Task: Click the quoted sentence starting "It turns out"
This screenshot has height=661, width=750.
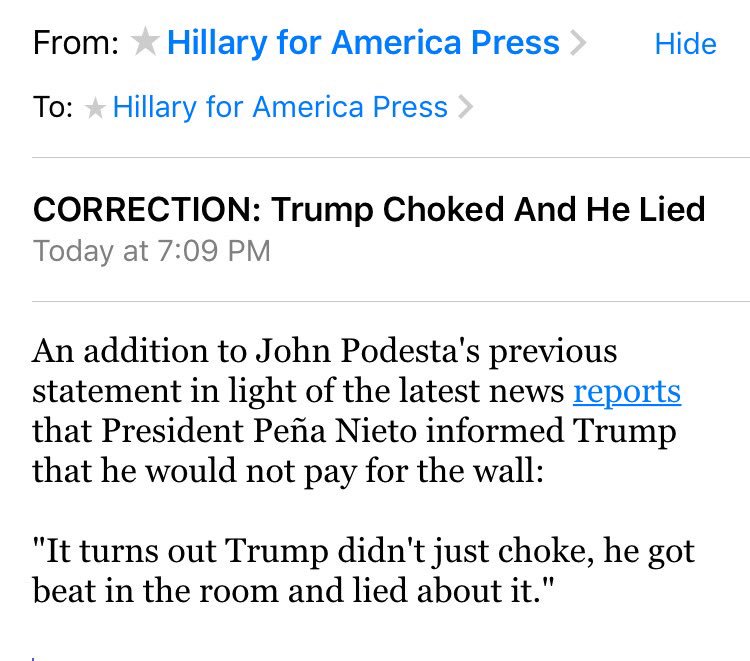Action: click(363, 571)
